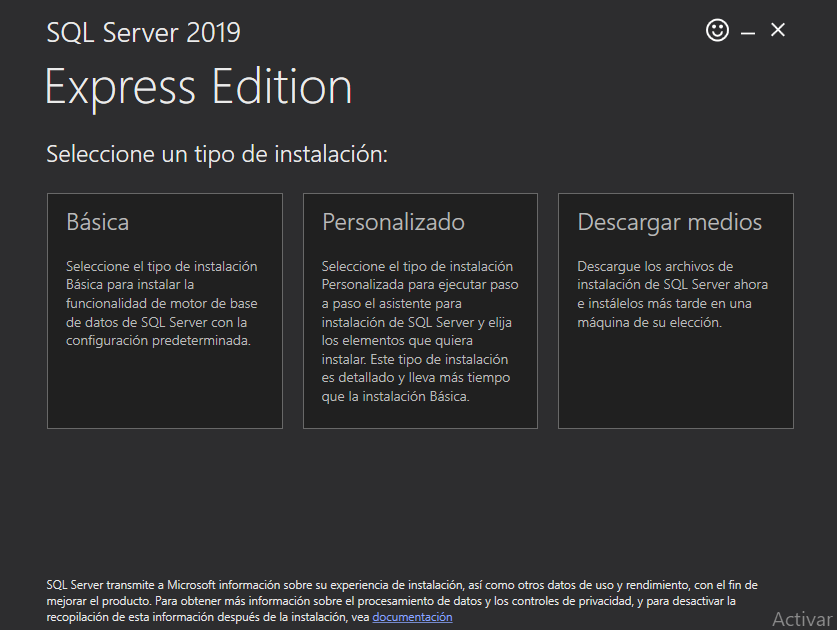Click the Descargar medios card heading
This screenshot has height=630, width=837.
click(x=669, y=222)
